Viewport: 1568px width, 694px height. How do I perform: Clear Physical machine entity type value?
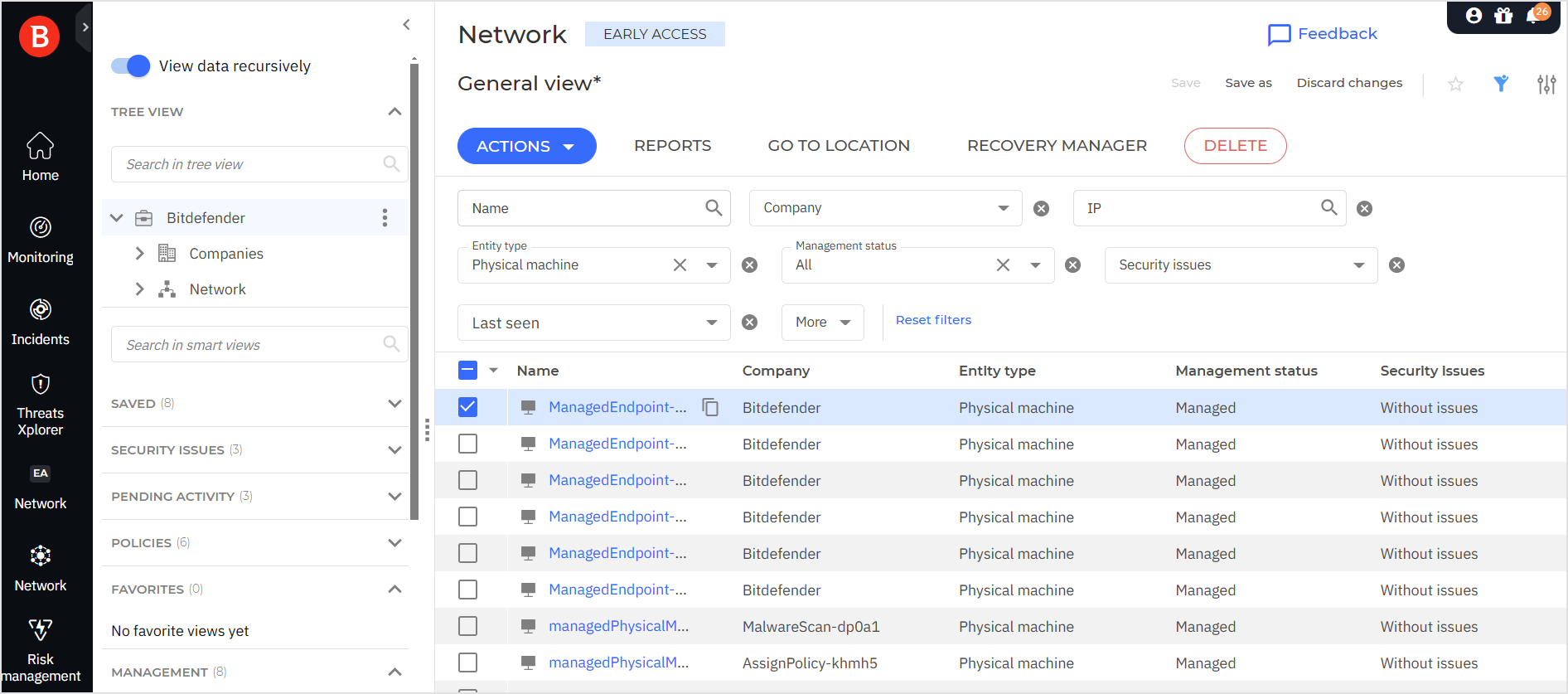pyautogui.click(x=680, y=264)
